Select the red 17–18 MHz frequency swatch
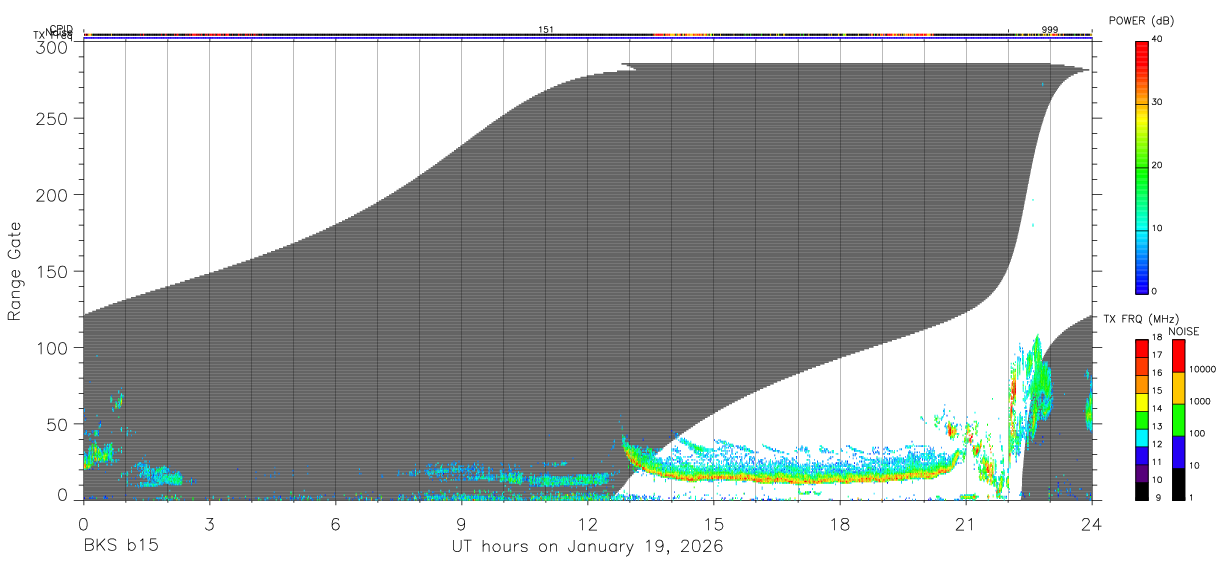The height and width of the screenshot is (567, 1228). point(1141,348)
